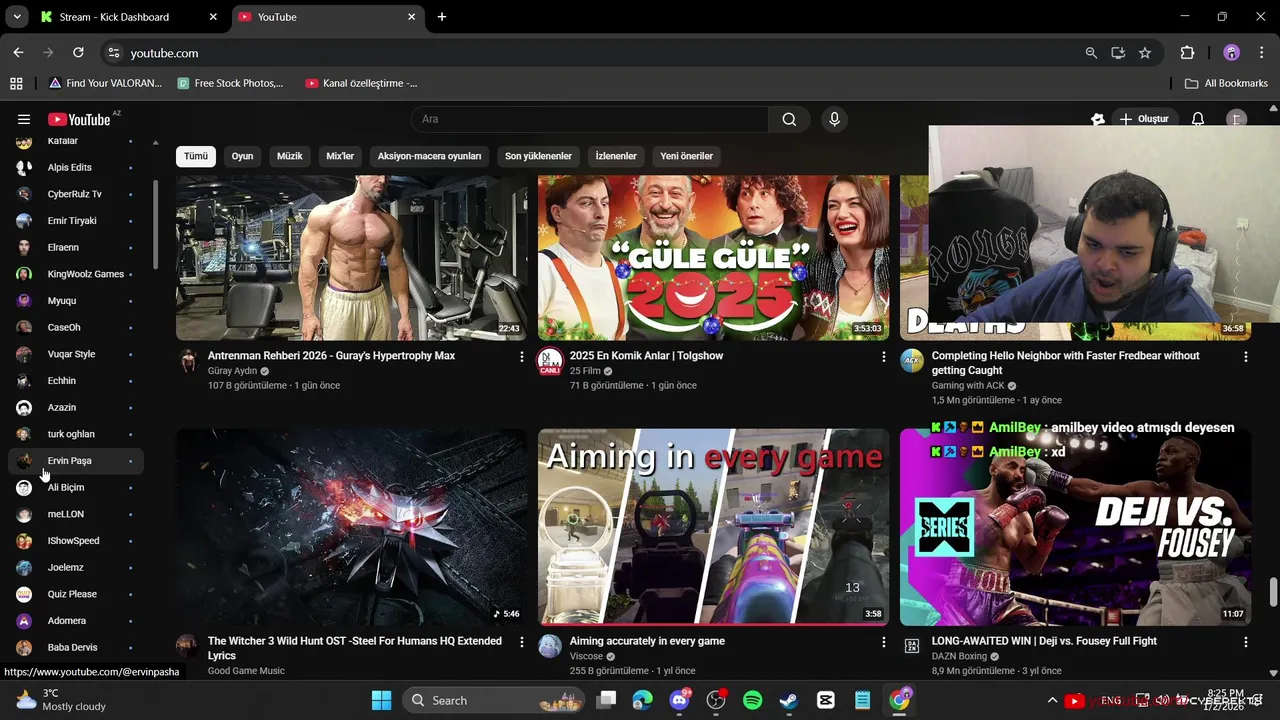Open Chrome zoom magnifier in address bar
This screenshot has width=1280, height=720.
coord(1091,53)
